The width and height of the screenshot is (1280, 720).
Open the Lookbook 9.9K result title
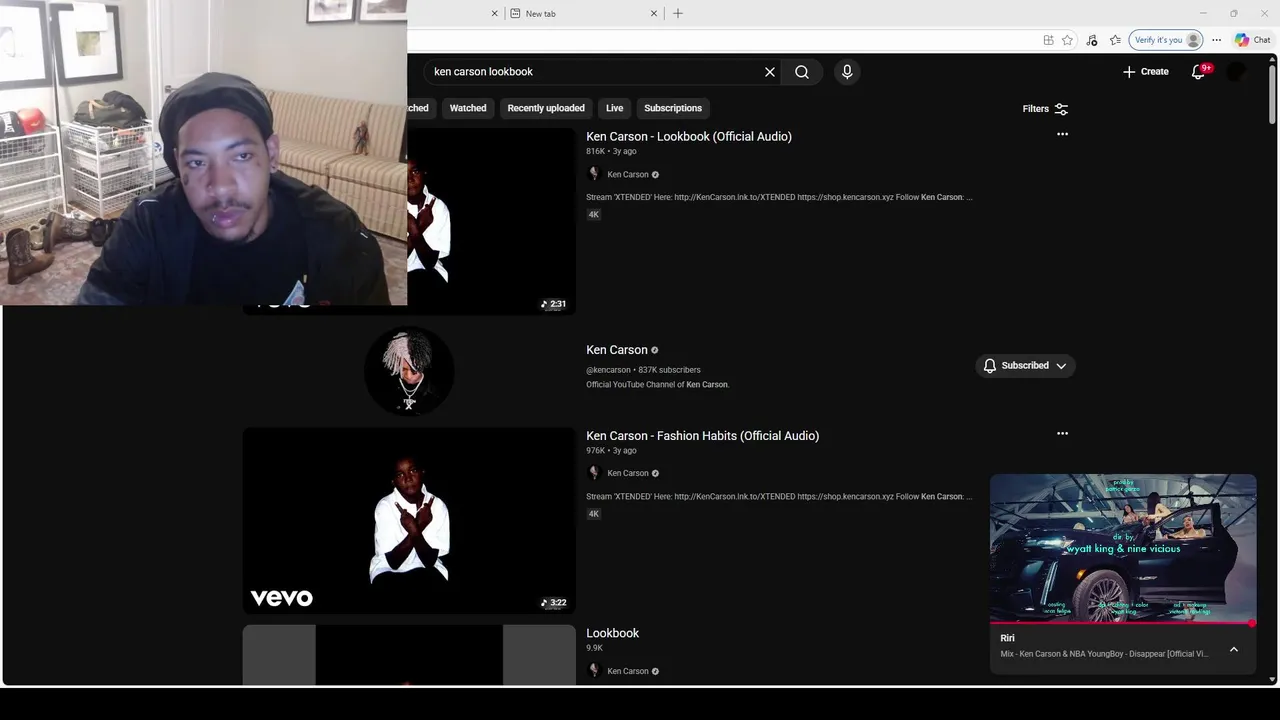point(612,633)
